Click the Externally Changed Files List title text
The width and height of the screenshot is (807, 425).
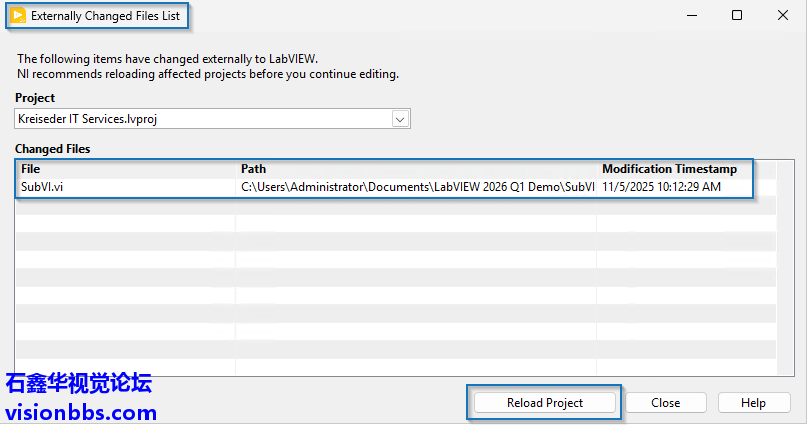105,16
